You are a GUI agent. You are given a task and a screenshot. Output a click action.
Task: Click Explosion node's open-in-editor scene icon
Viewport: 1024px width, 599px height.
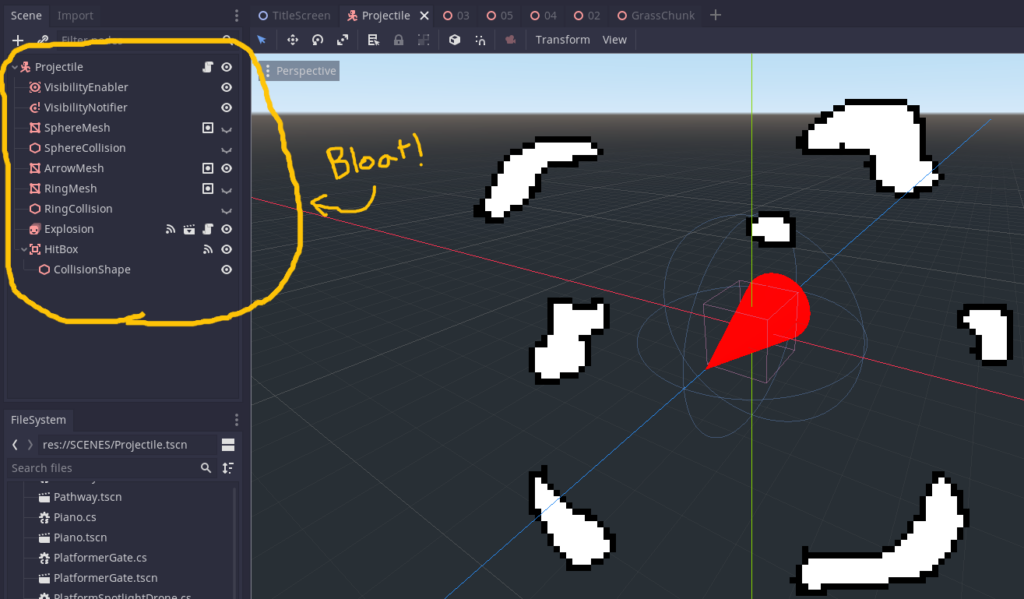[189, 229]
